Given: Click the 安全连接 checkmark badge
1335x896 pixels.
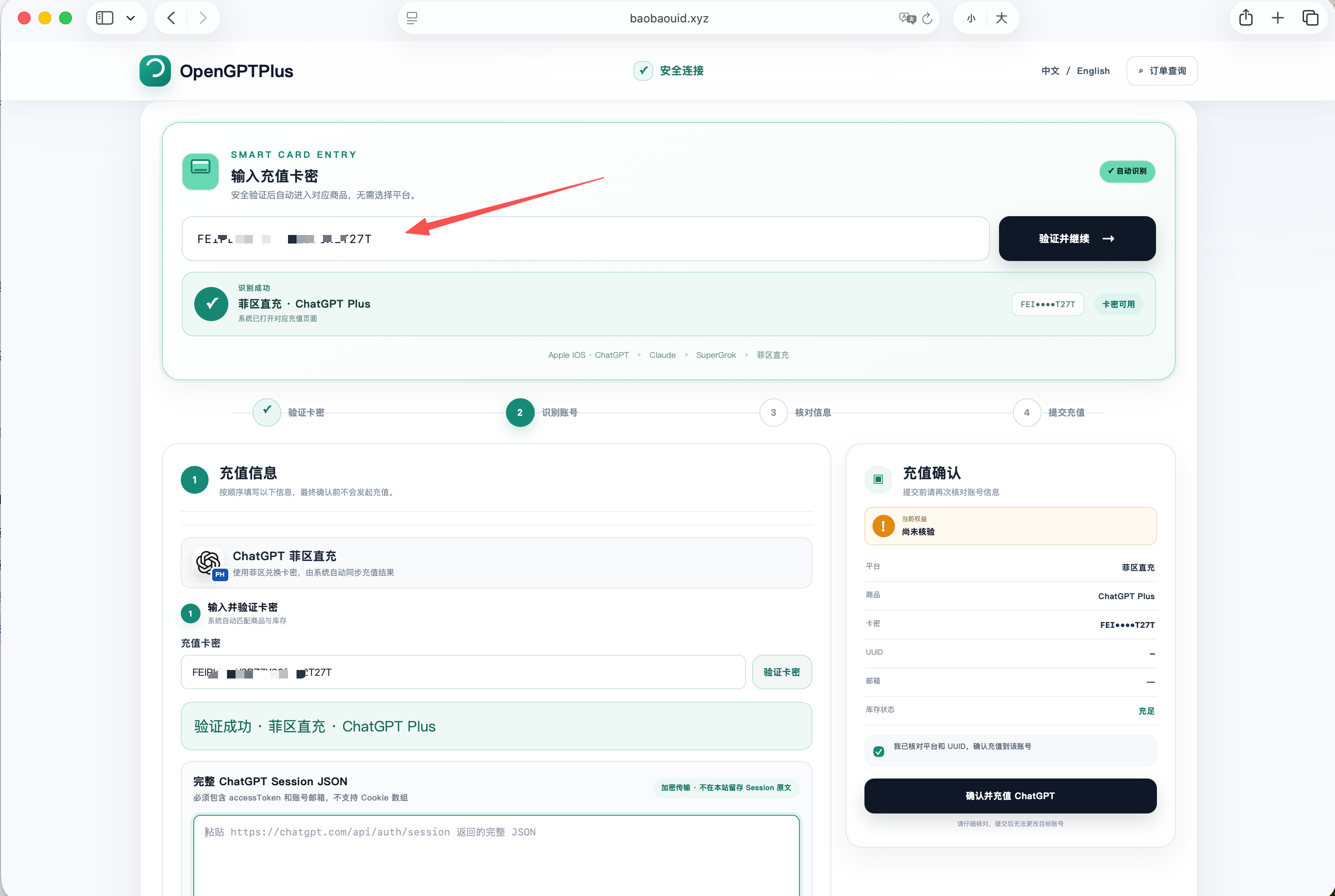Looking at the screenshot, I should [x=643, y=71].
